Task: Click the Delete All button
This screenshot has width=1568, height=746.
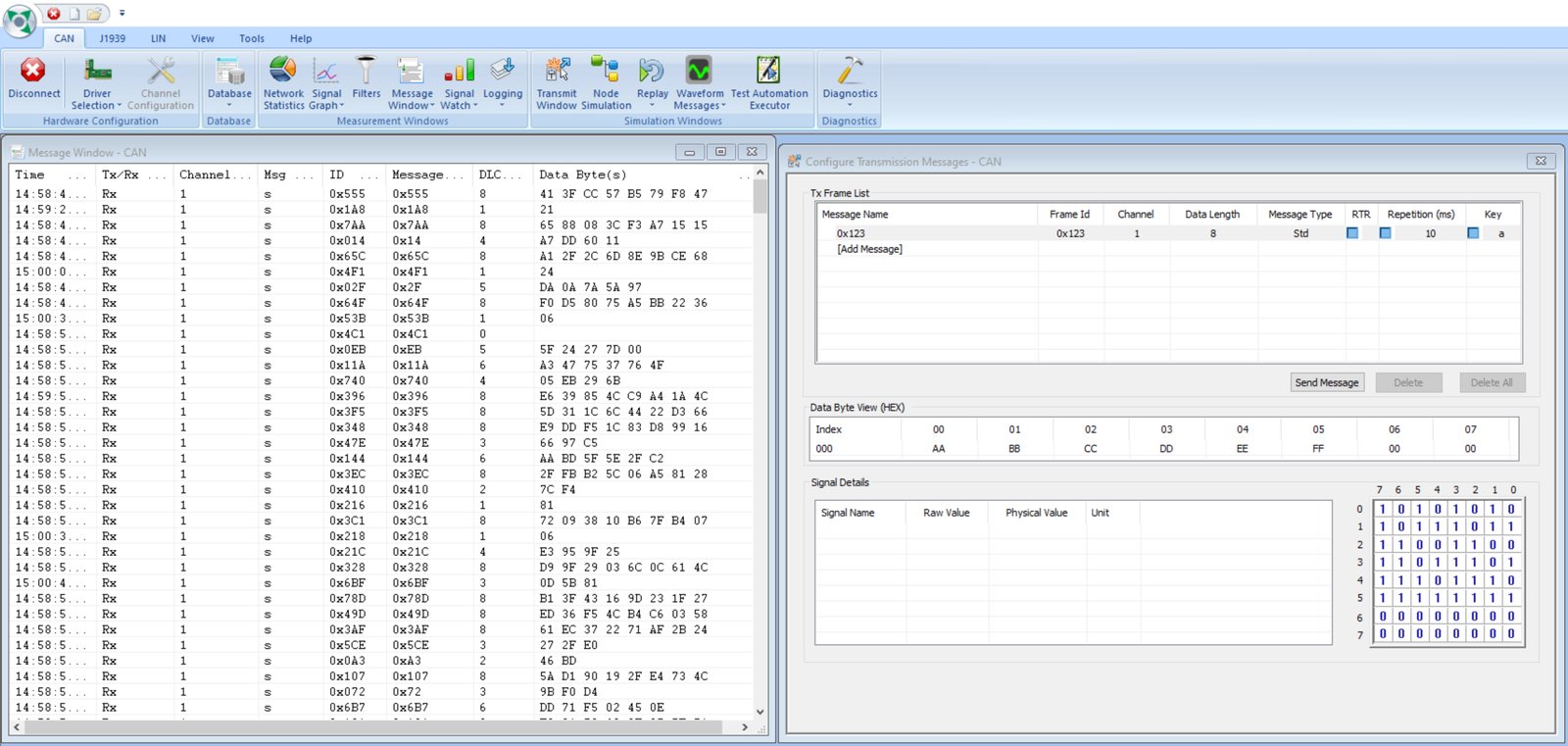Action: coord(1492,382)
